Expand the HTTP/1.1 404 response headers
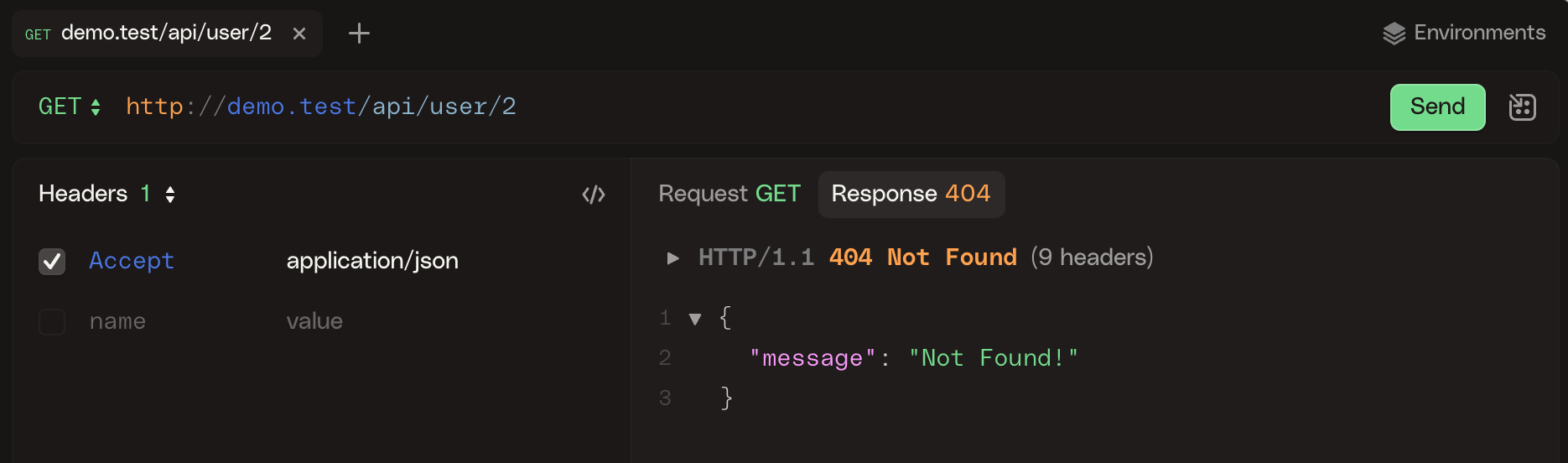The image size is (1568, 463). 672,258
